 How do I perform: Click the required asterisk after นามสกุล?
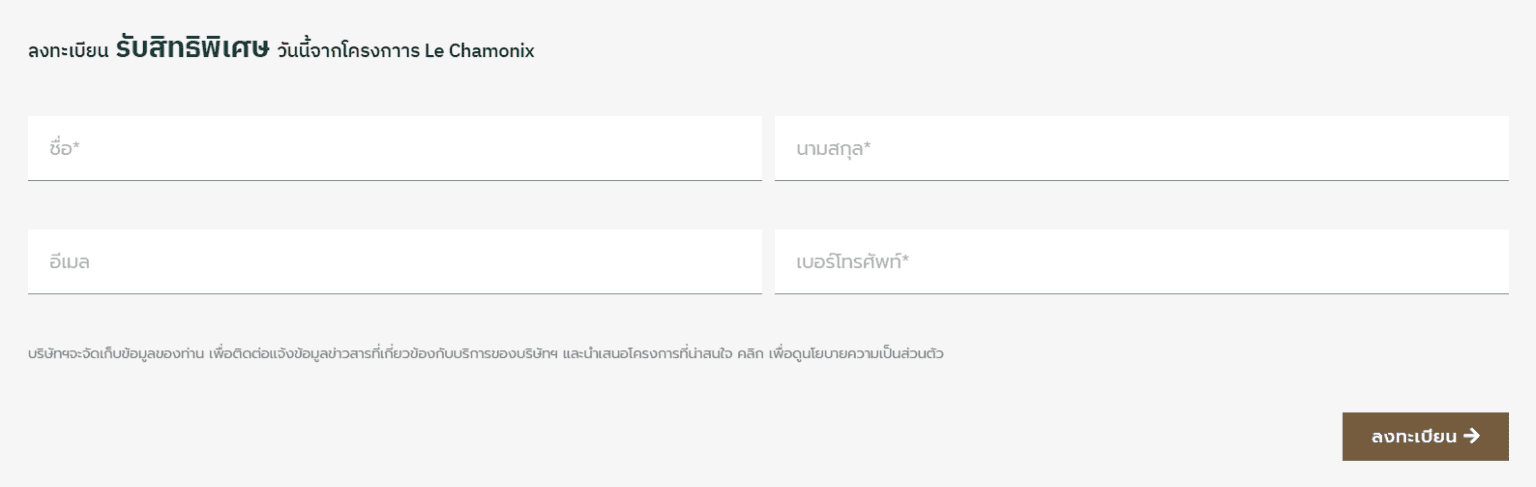(x=867, y=146)
